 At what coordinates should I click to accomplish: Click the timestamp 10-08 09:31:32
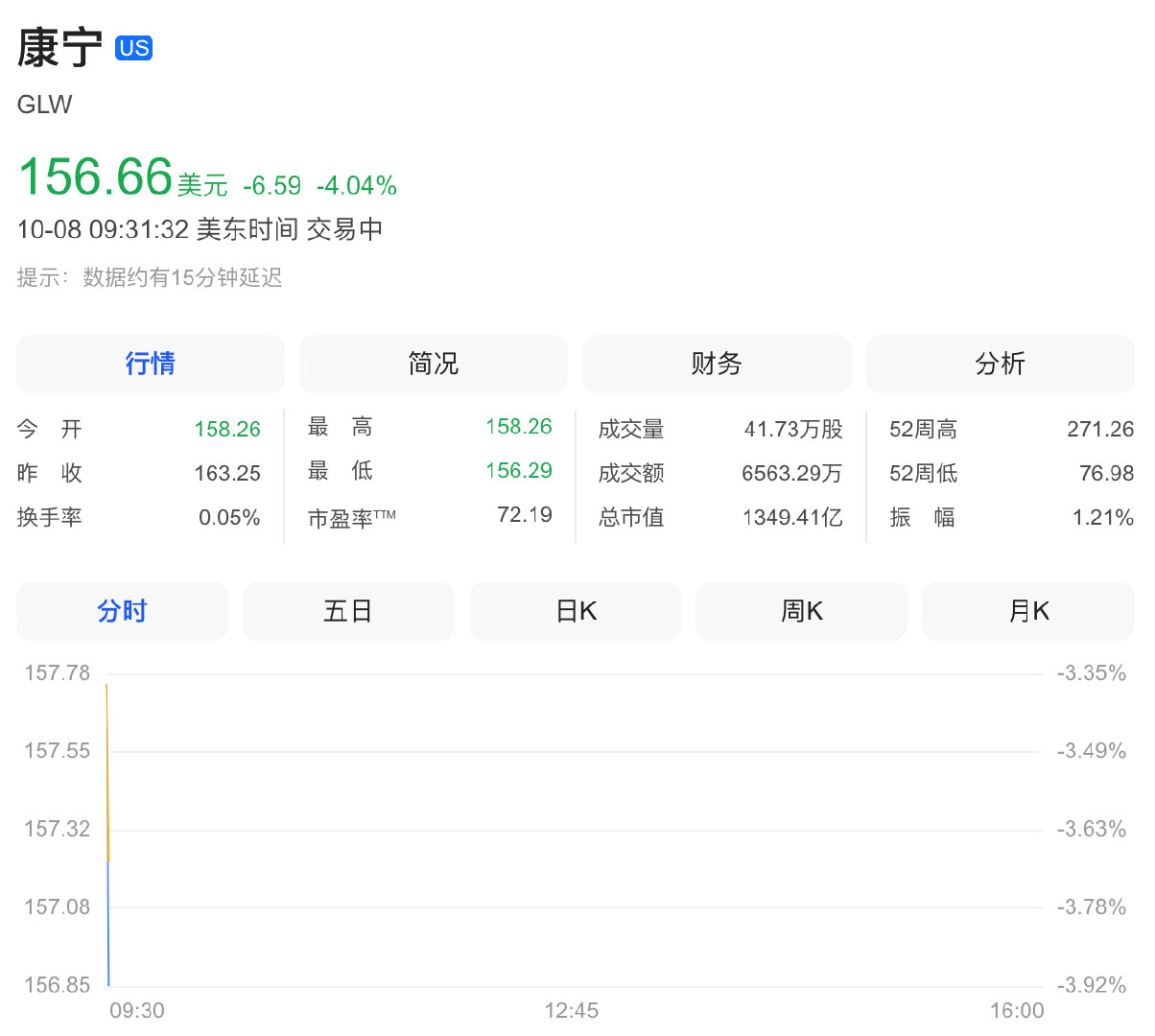[x=103, y=229]
